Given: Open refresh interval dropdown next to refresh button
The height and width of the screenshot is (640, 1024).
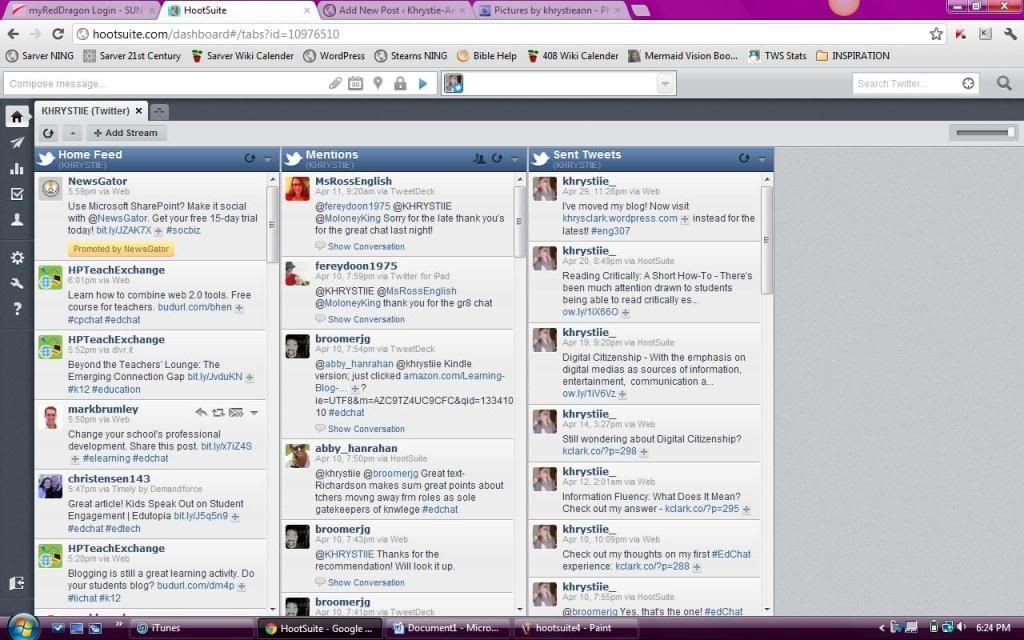Looking at the screenshot, I should tap(72, 133).
